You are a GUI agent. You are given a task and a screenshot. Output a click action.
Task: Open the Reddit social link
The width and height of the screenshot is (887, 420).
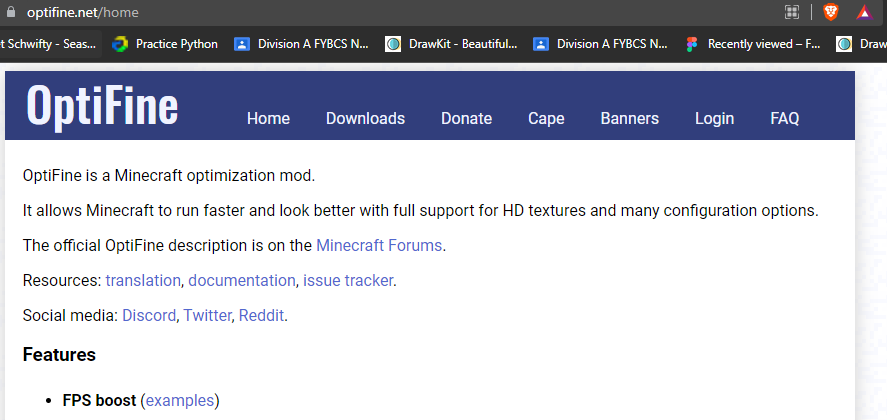(261, 316)
